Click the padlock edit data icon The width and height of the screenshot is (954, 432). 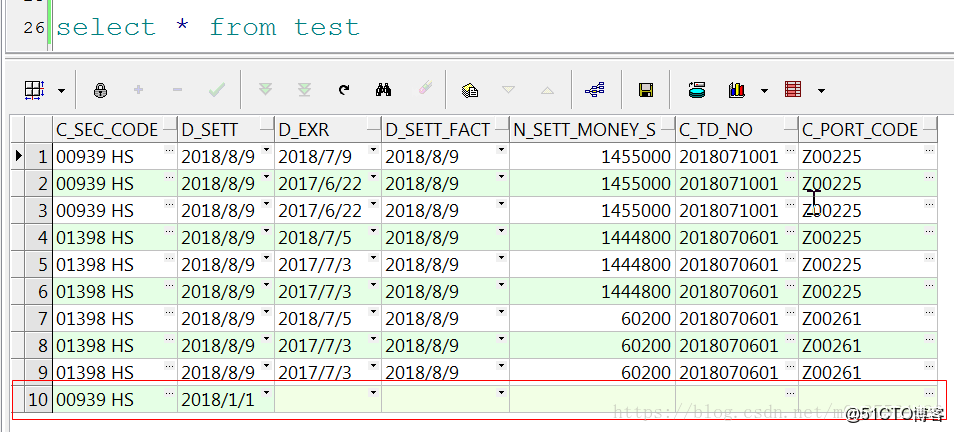click(100, 90)
